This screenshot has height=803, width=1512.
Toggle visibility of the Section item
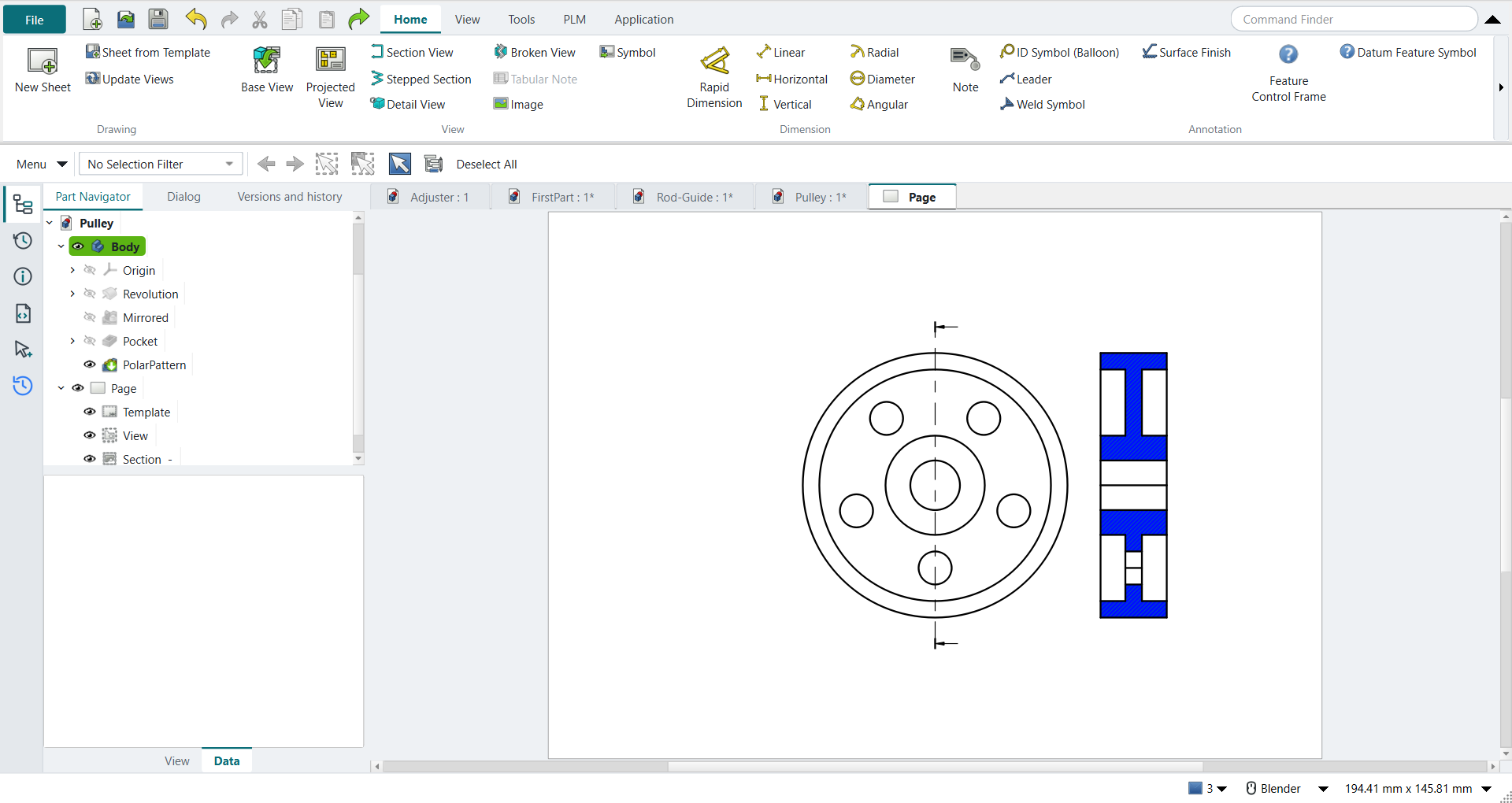pyautogui.click(x=90, y=459)
